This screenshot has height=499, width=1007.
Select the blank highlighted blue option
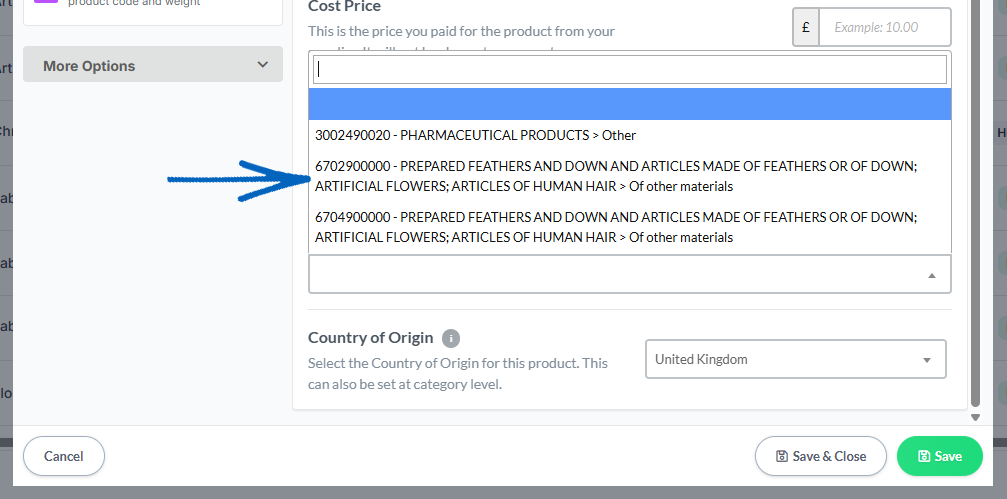coord(629,104)
